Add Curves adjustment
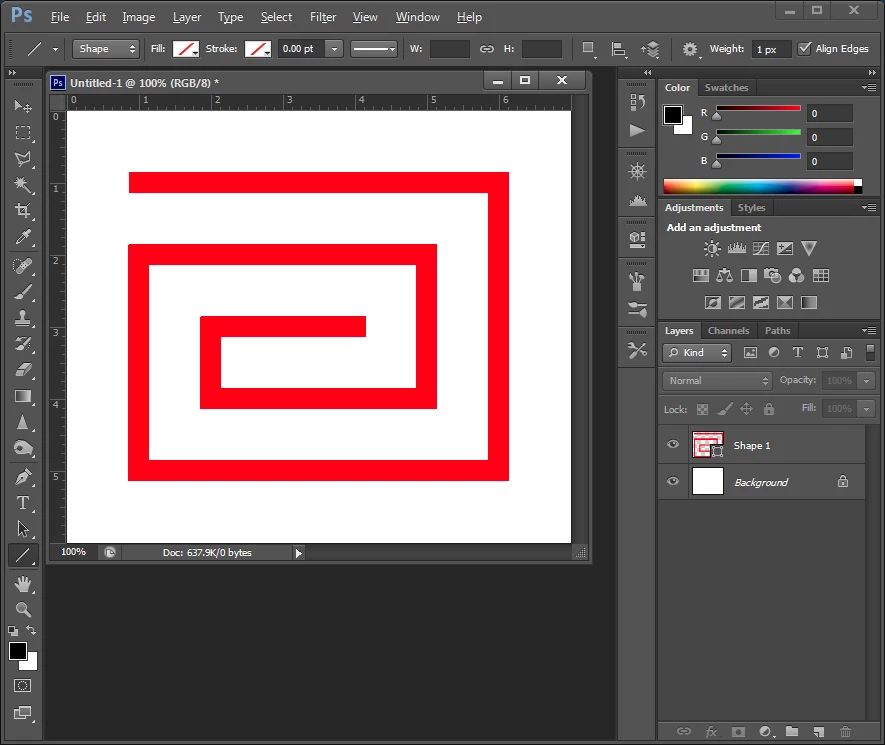 point(761,248)
